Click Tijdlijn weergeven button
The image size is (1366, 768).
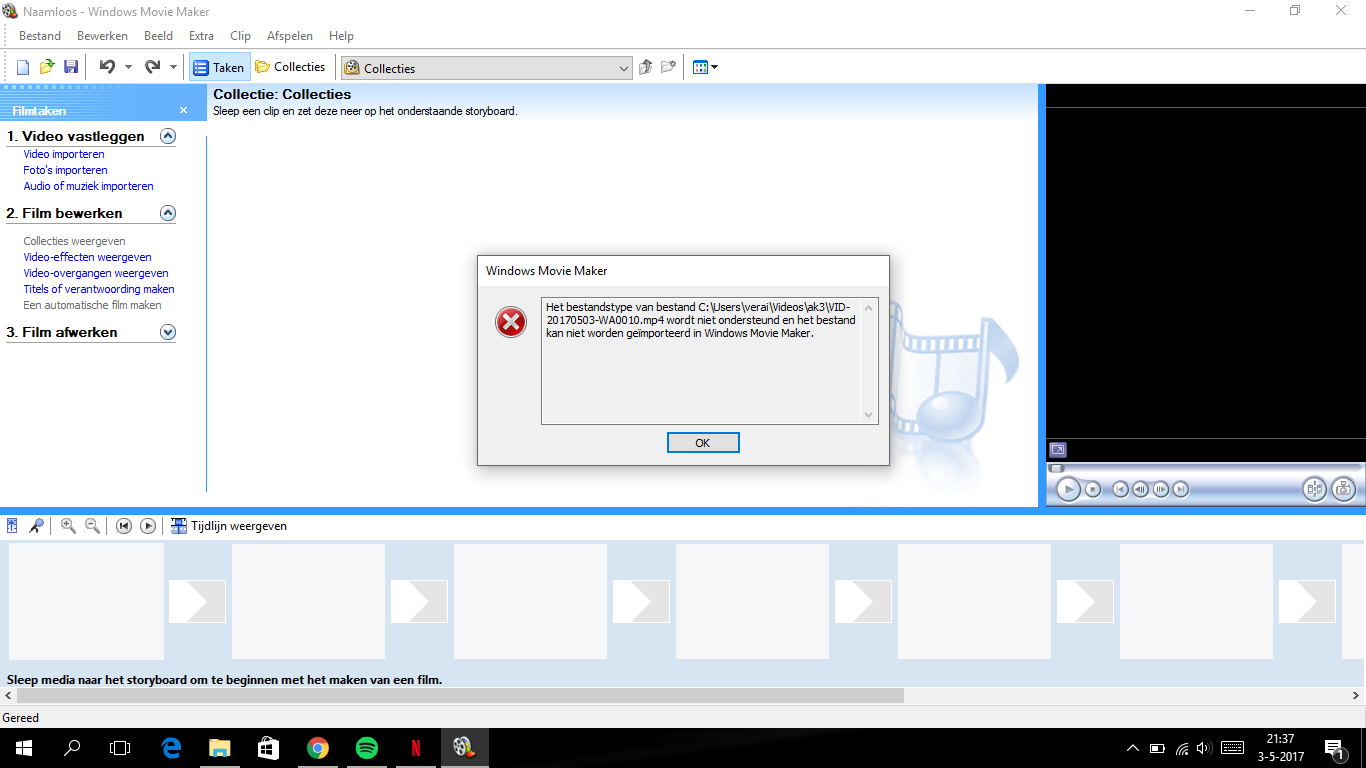[229, 526]
